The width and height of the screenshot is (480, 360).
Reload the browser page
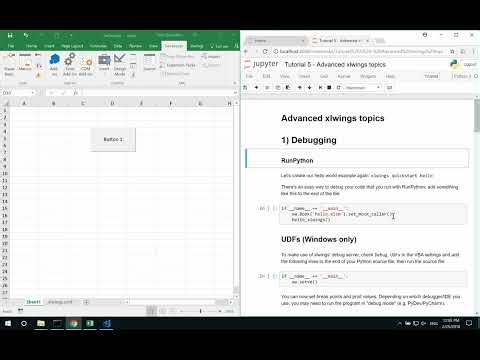[x=265, y=51]
